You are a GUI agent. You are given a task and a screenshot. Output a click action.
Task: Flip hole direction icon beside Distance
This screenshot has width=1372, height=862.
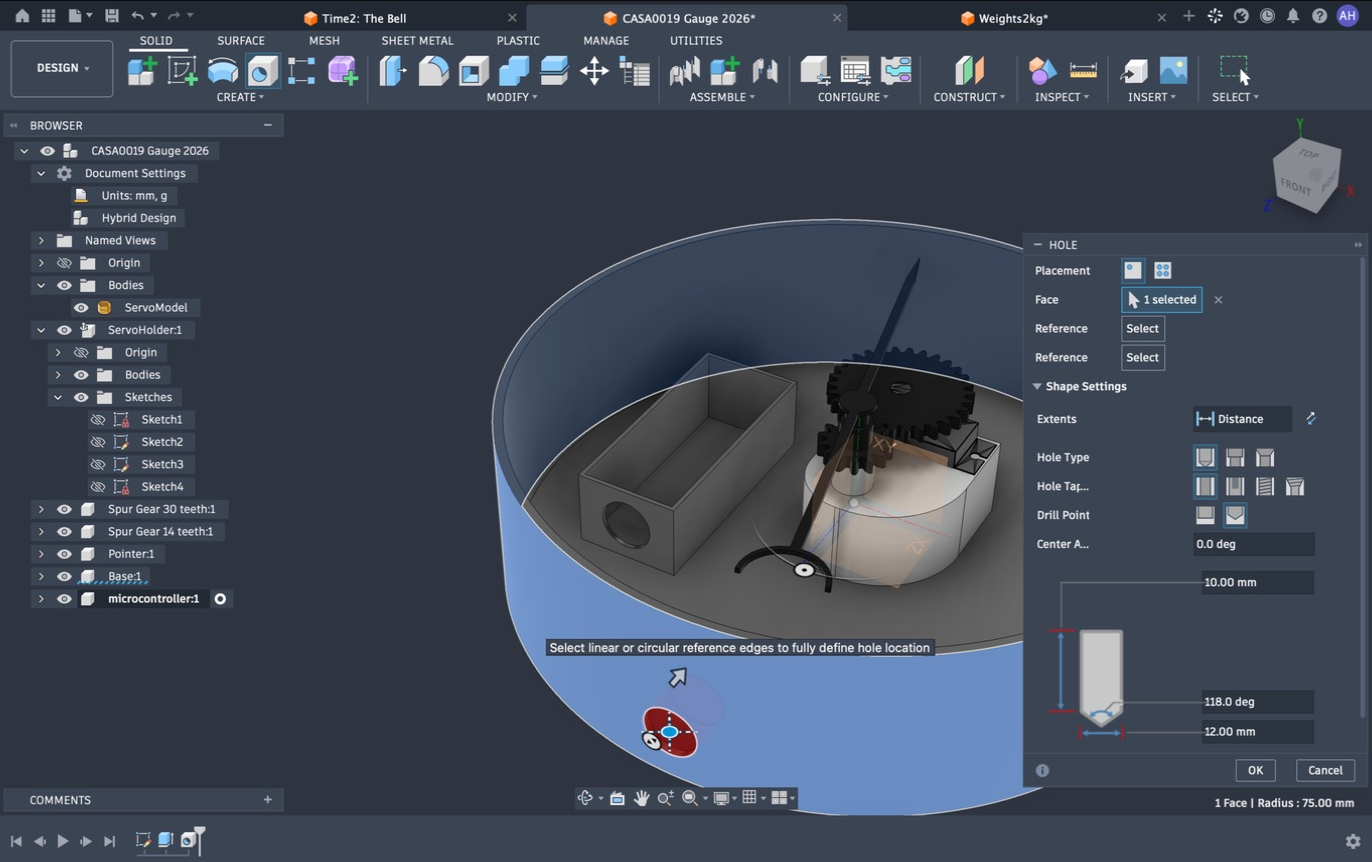[1310, 419]
